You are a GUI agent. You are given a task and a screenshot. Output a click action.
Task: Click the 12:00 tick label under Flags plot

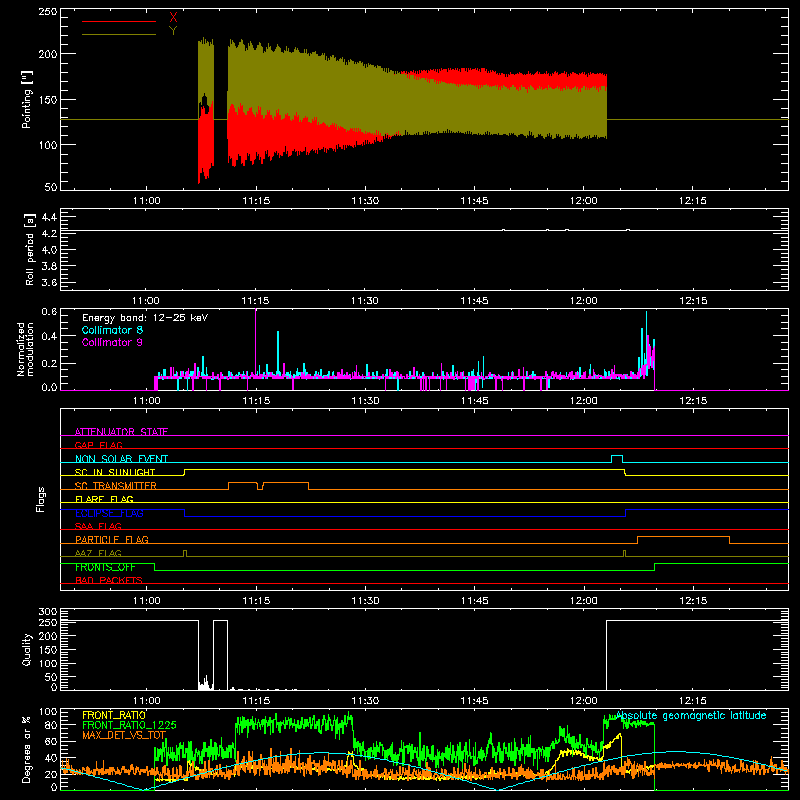(584, 601)
